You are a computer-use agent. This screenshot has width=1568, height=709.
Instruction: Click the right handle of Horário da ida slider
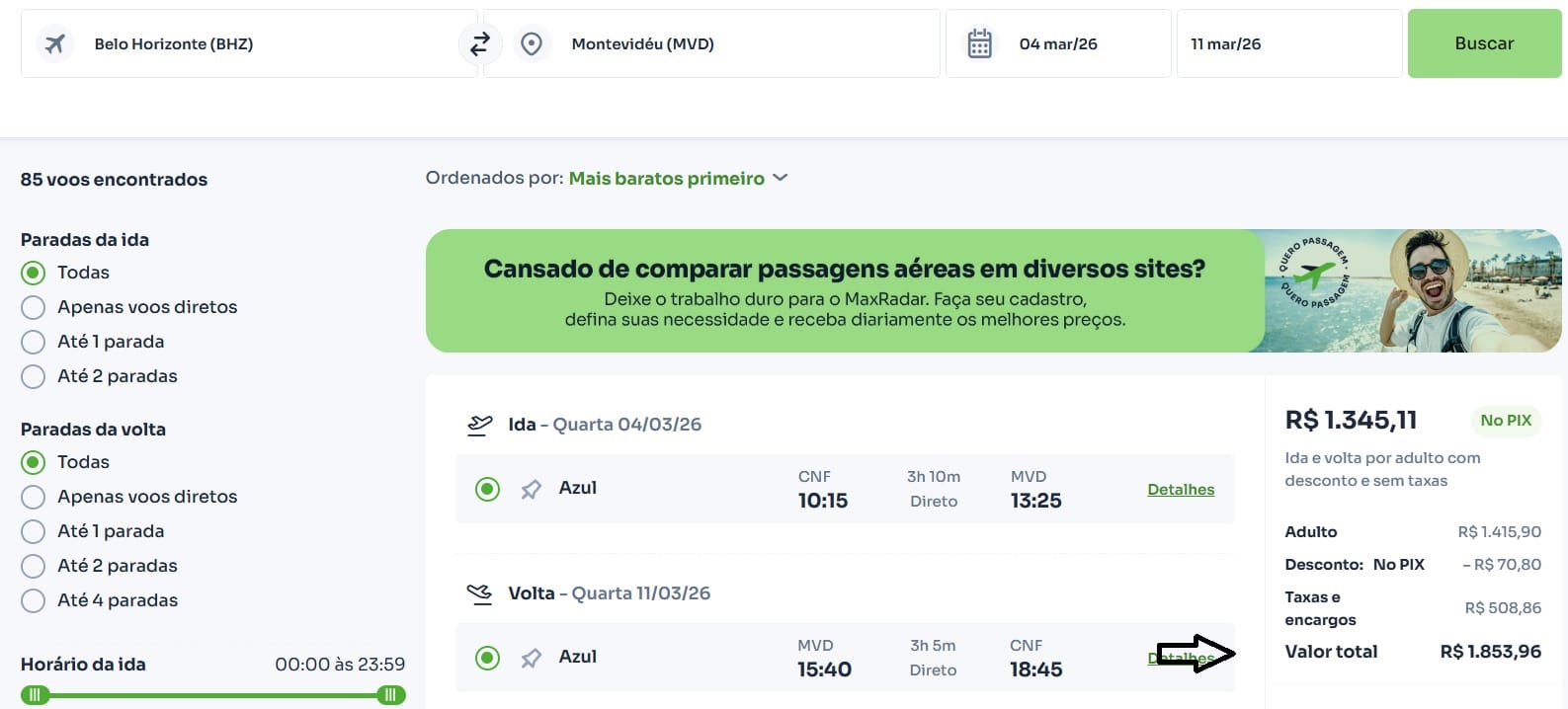pos(390,695)
